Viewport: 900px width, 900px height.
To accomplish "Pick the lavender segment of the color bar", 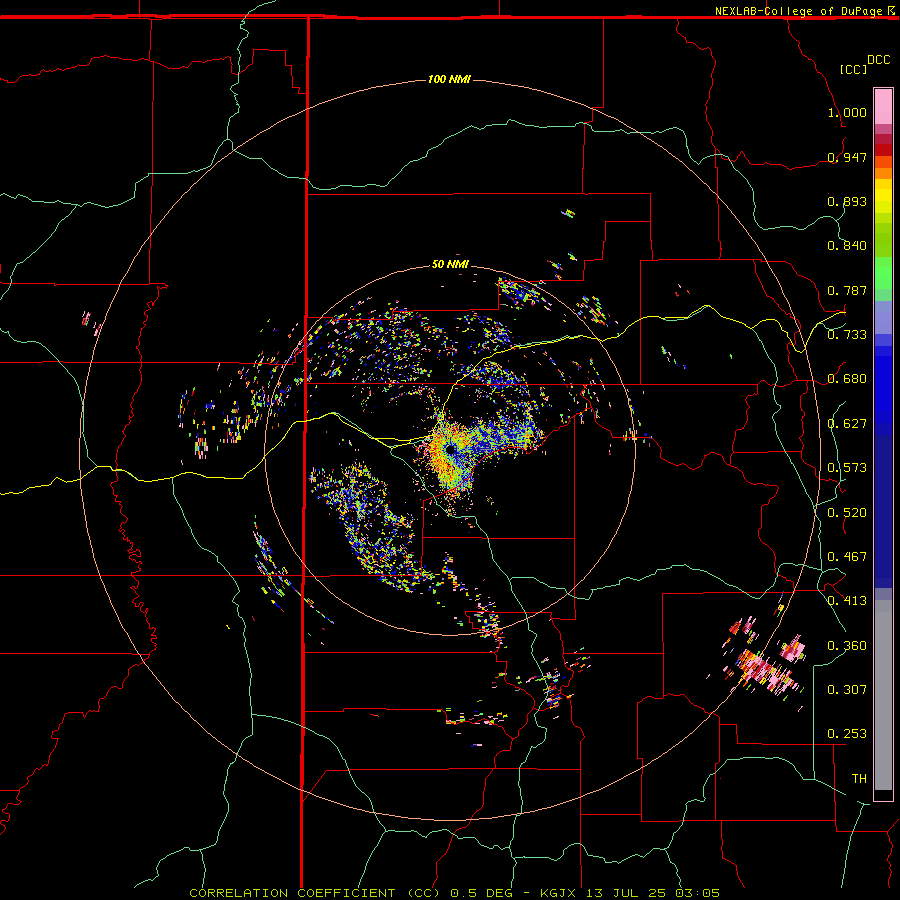I will pyautogui.click(x=883, y=317).
